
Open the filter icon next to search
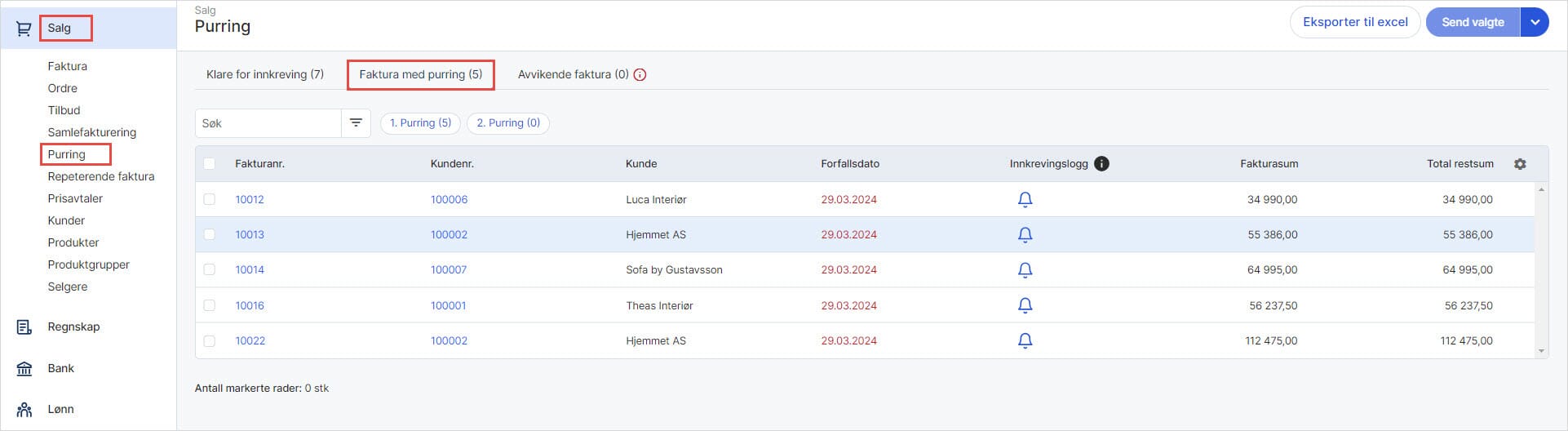356,123
